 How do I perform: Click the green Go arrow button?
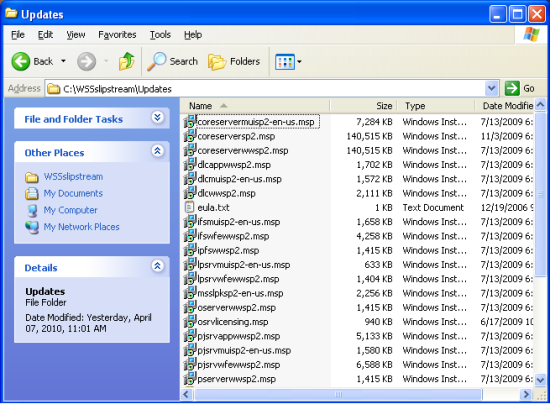[512, 88]
